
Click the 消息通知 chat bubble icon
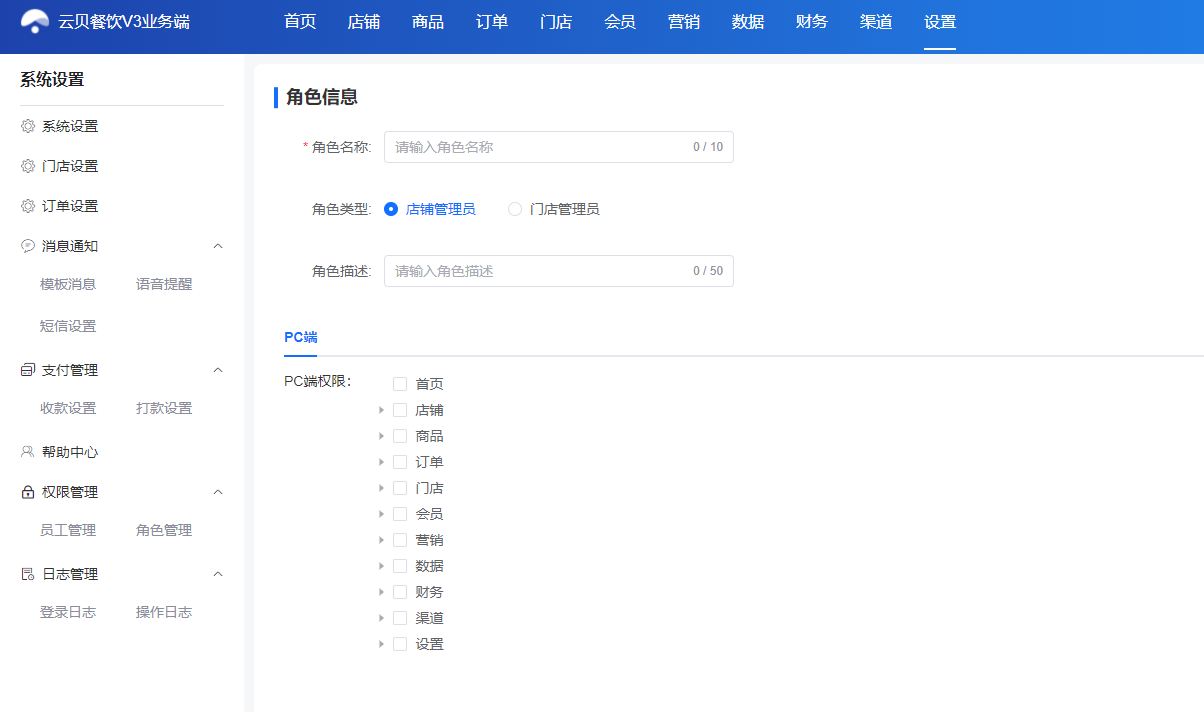(28, 246)
